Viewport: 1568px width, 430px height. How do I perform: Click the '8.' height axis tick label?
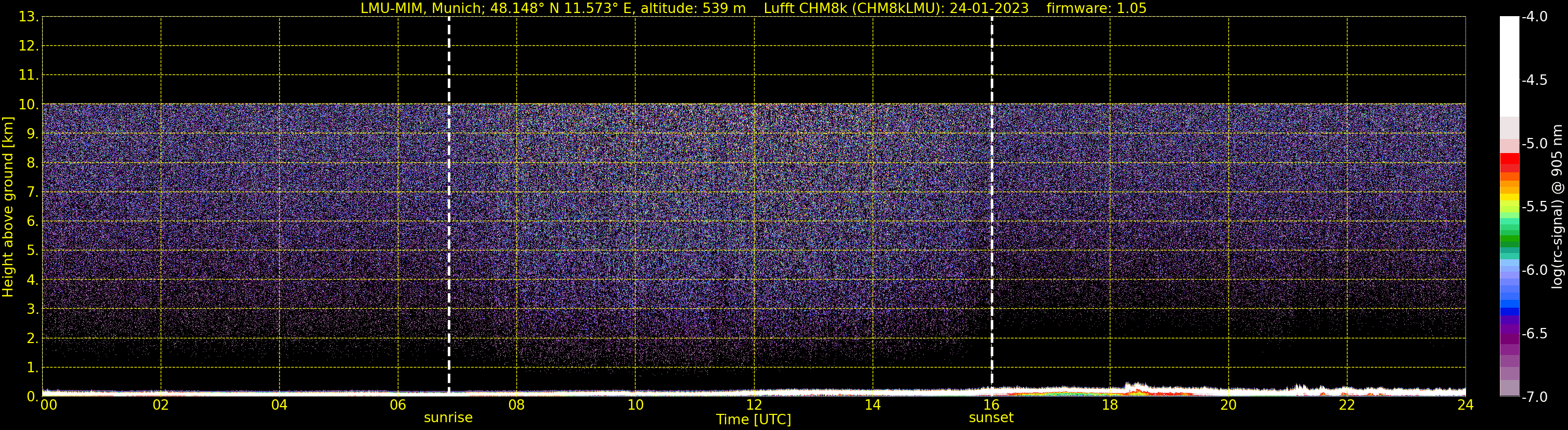click(32, 162)
